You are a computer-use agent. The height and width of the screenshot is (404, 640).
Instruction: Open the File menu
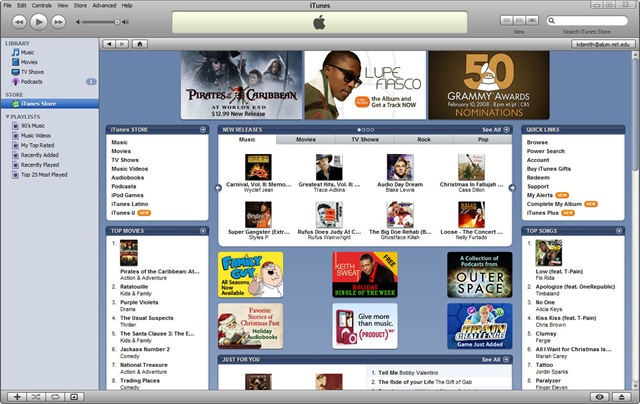(8, 5)
